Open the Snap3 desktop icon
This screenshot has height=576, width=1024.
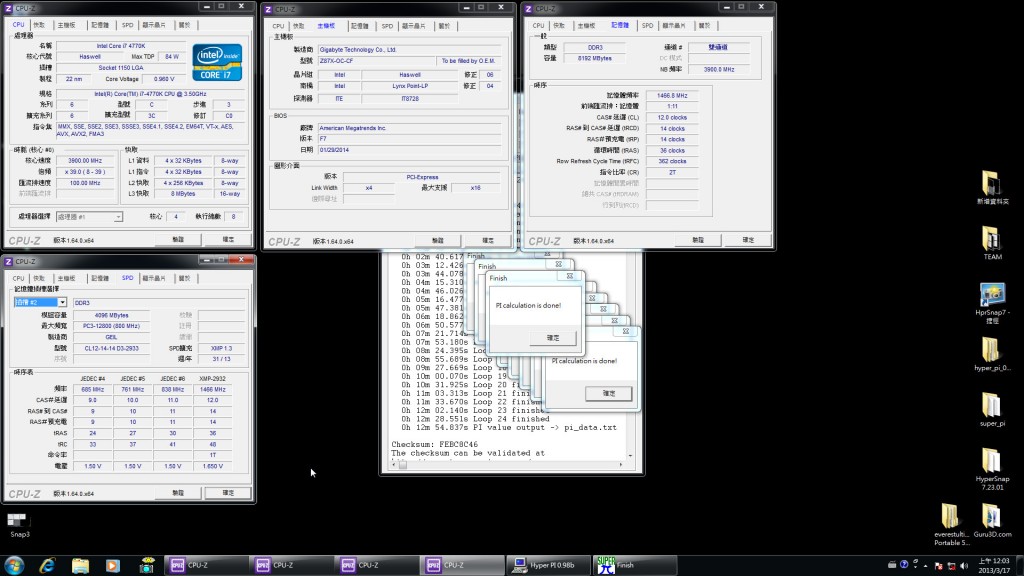point(18,525)
